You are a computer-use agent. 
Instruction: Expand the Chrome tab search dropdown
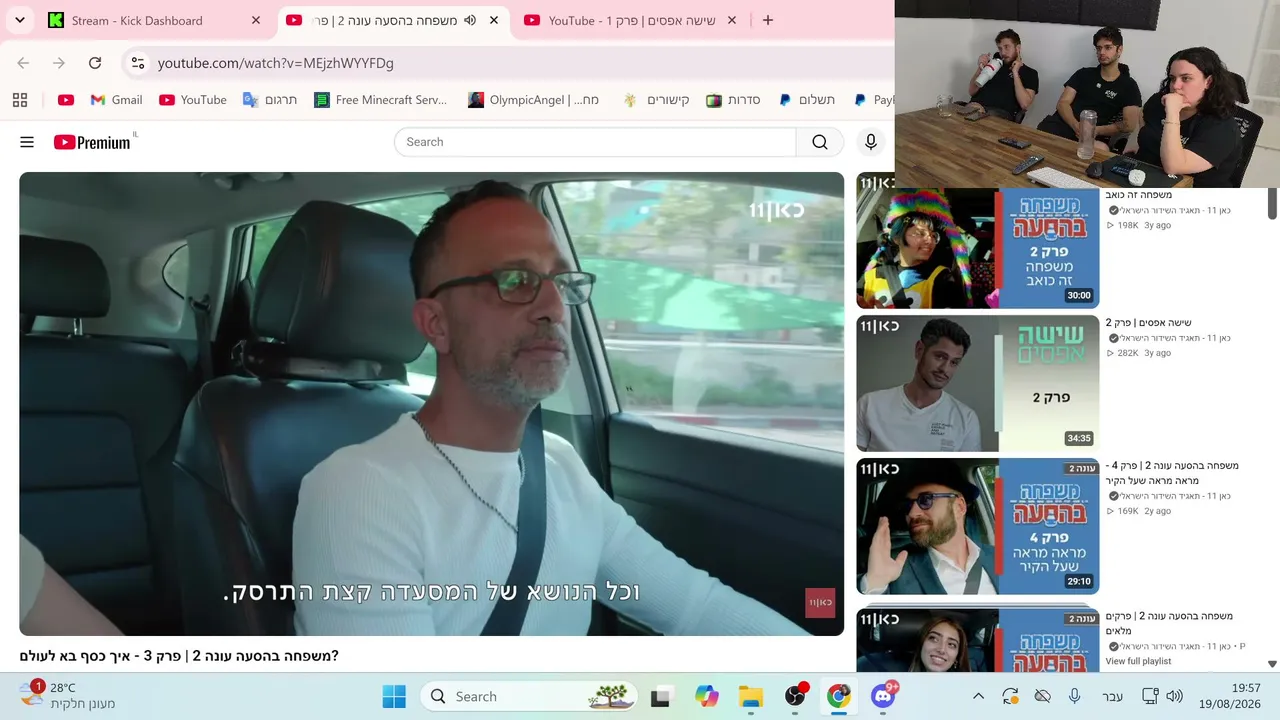click(x=20, y=20)
